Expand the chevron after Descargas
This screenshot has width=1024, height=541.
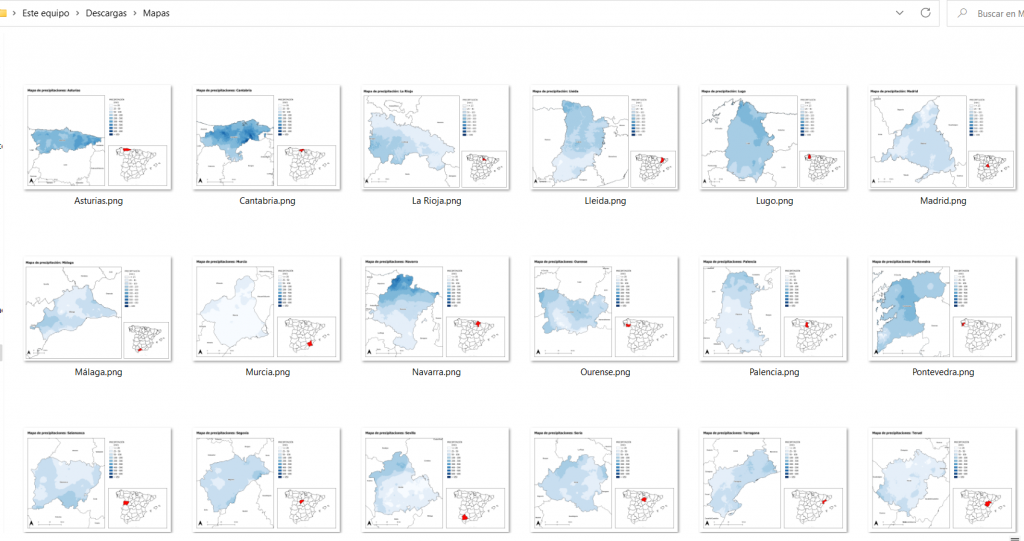(x=135, y=14)
